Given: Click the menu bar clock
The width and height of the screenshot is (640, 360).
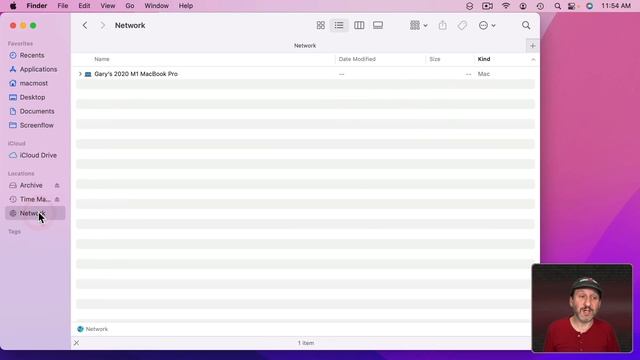Looking at the screenshot, I should pos(616,6).
